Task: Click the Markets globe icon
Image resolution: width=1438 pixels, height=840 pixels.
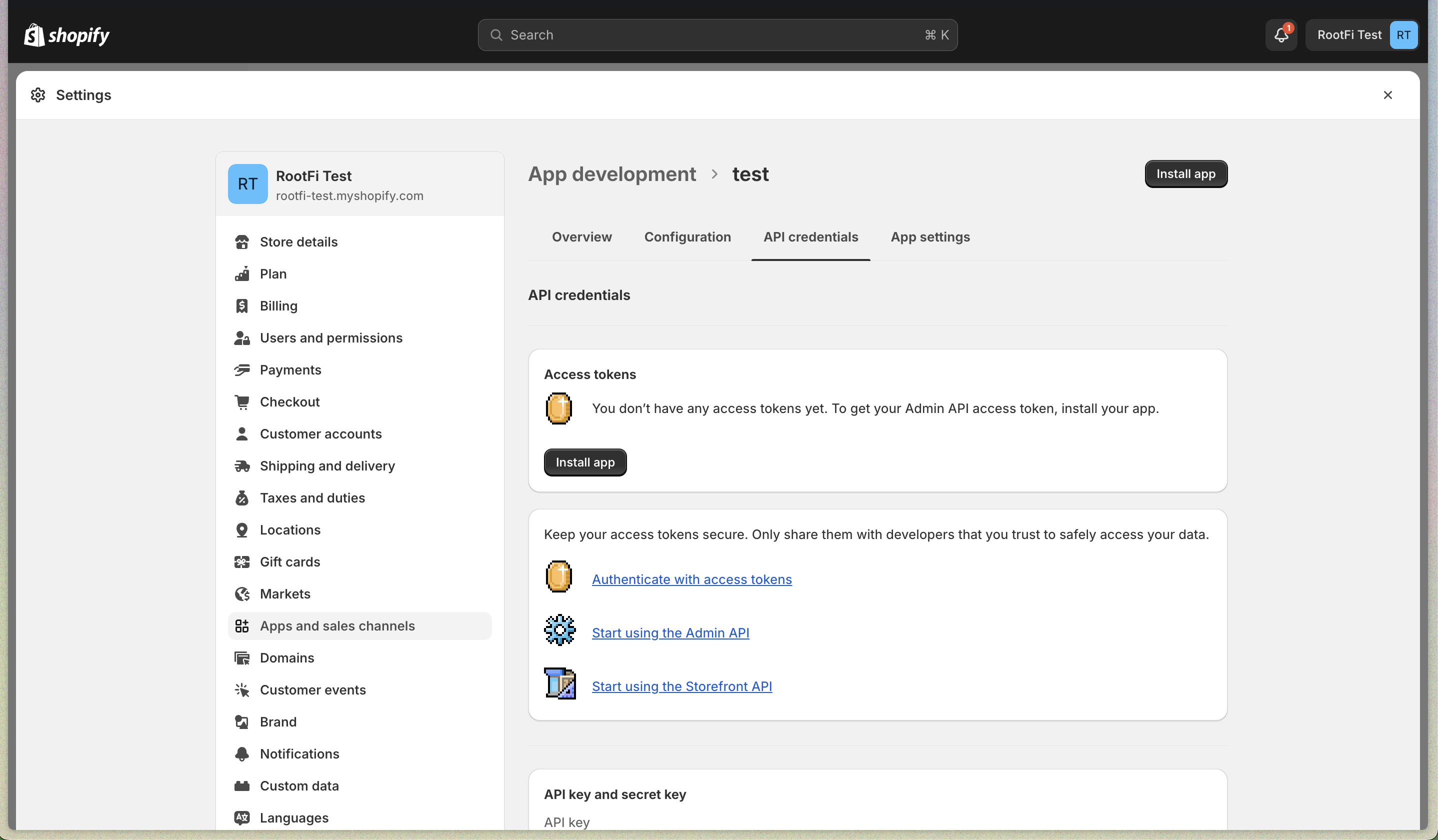Action: coord(242,594)
